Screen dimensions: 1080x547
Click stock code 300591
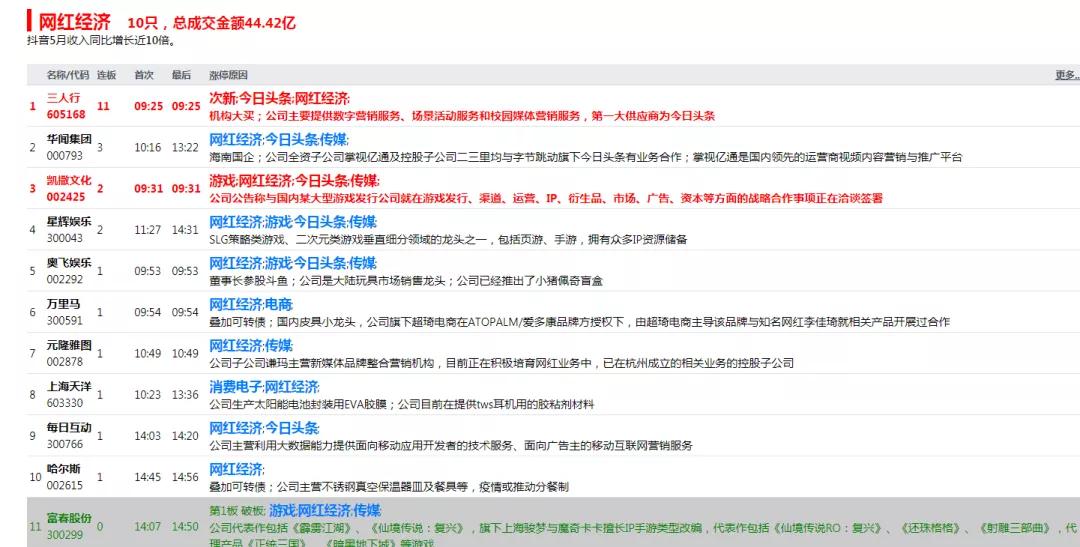65,320
